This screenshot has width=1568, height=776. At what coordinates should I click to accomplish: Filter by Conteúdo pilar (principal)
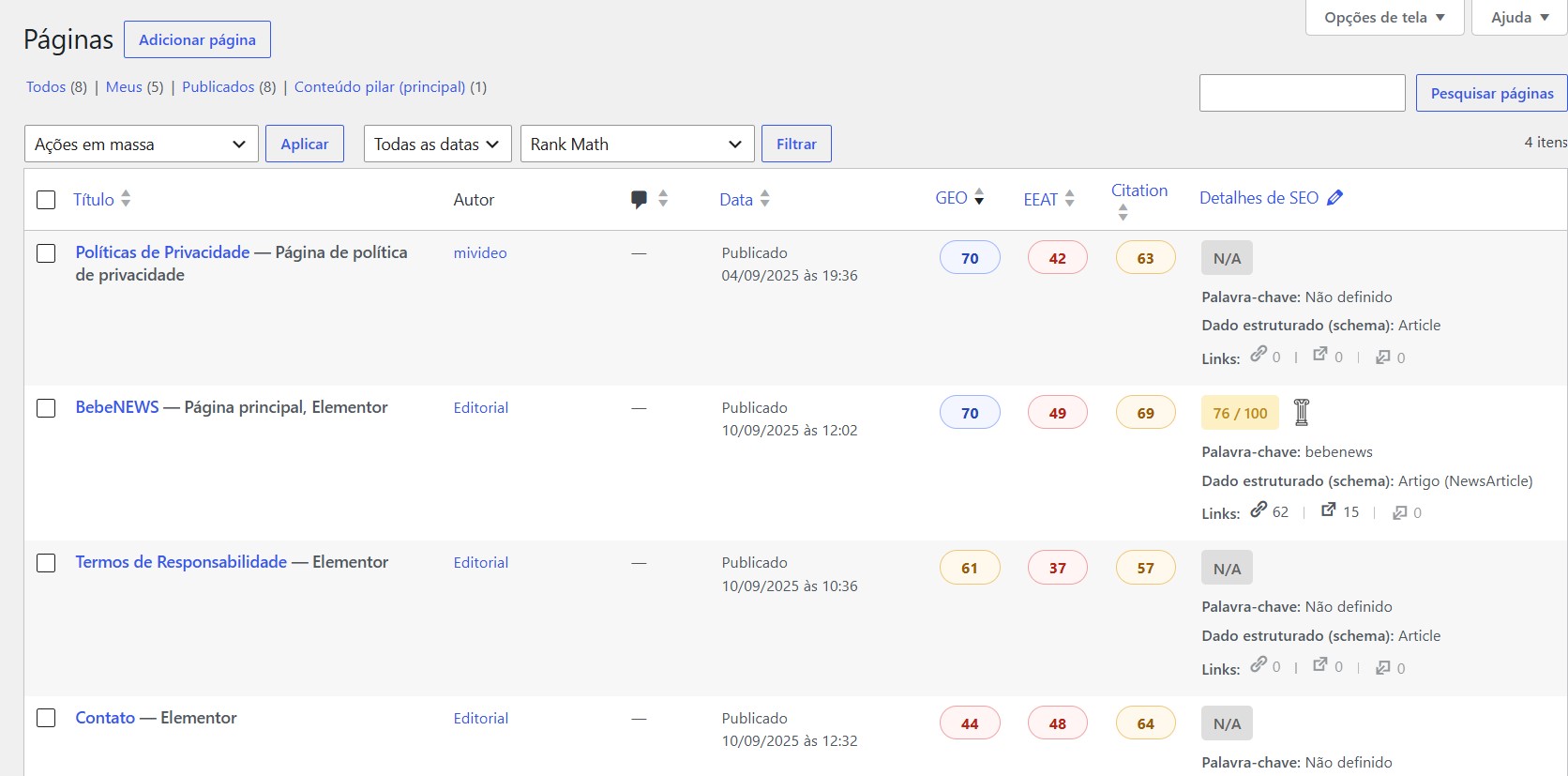380,86
